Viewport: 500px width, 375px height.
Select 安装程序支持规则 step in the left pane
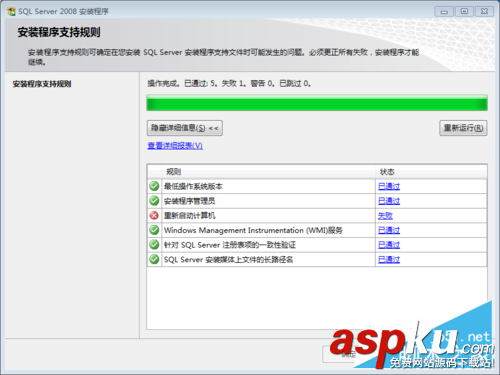tap(42, 84)
